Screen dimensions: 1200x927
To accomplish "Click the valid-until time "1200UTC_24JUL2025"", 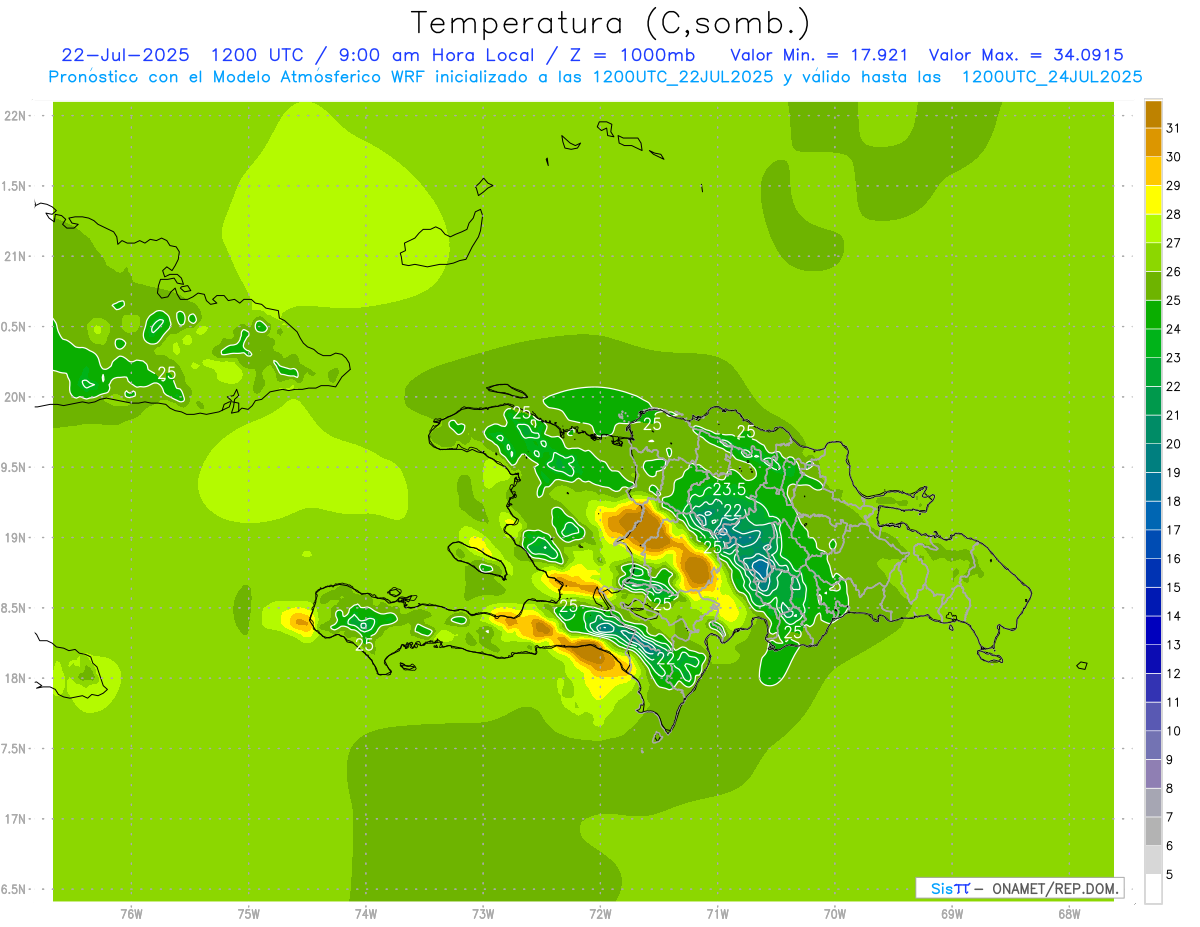I will [x=1052, y=77].
